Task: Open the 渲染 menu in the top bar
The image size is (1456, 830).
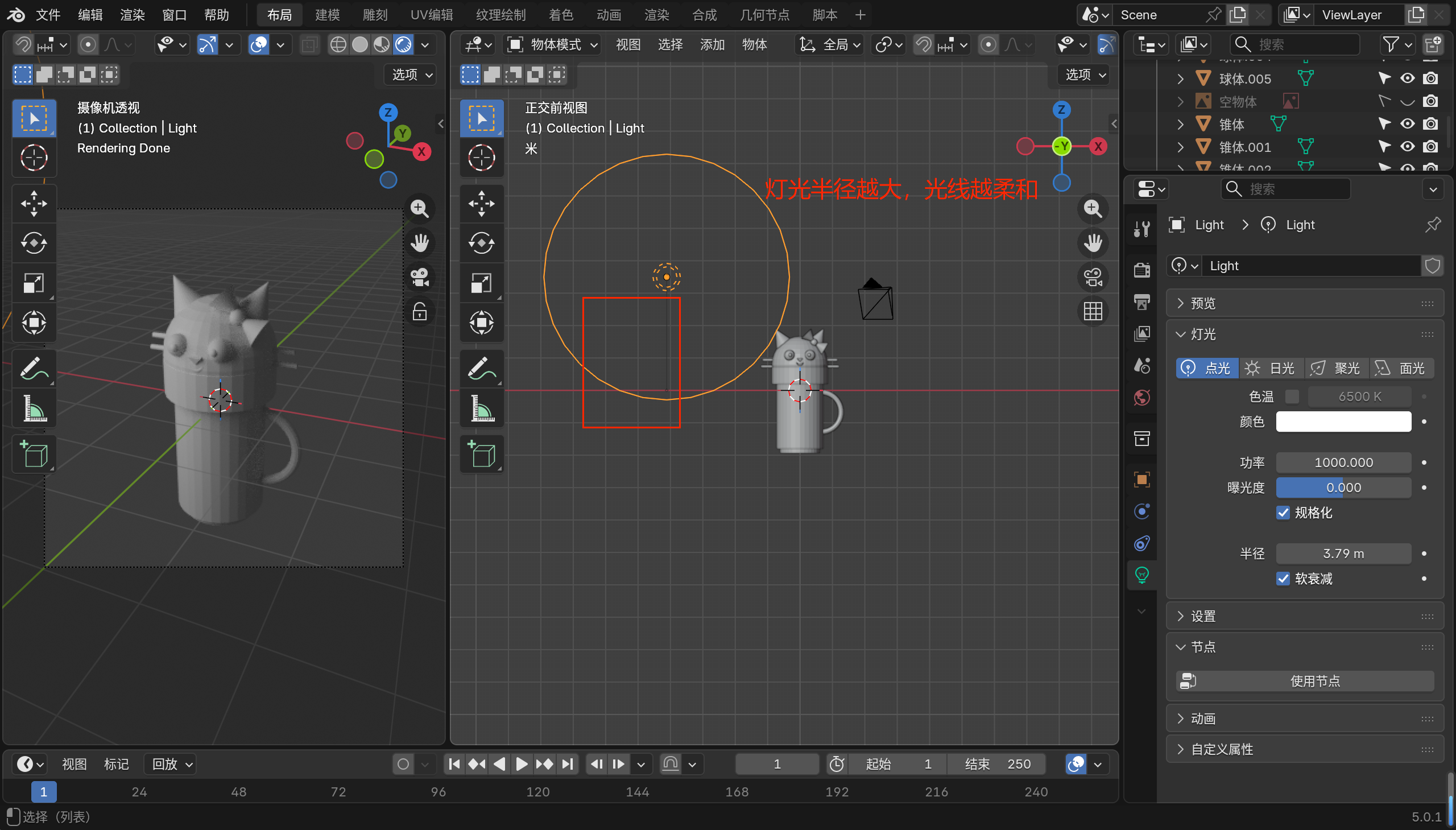Action: [x=132, y=15]
